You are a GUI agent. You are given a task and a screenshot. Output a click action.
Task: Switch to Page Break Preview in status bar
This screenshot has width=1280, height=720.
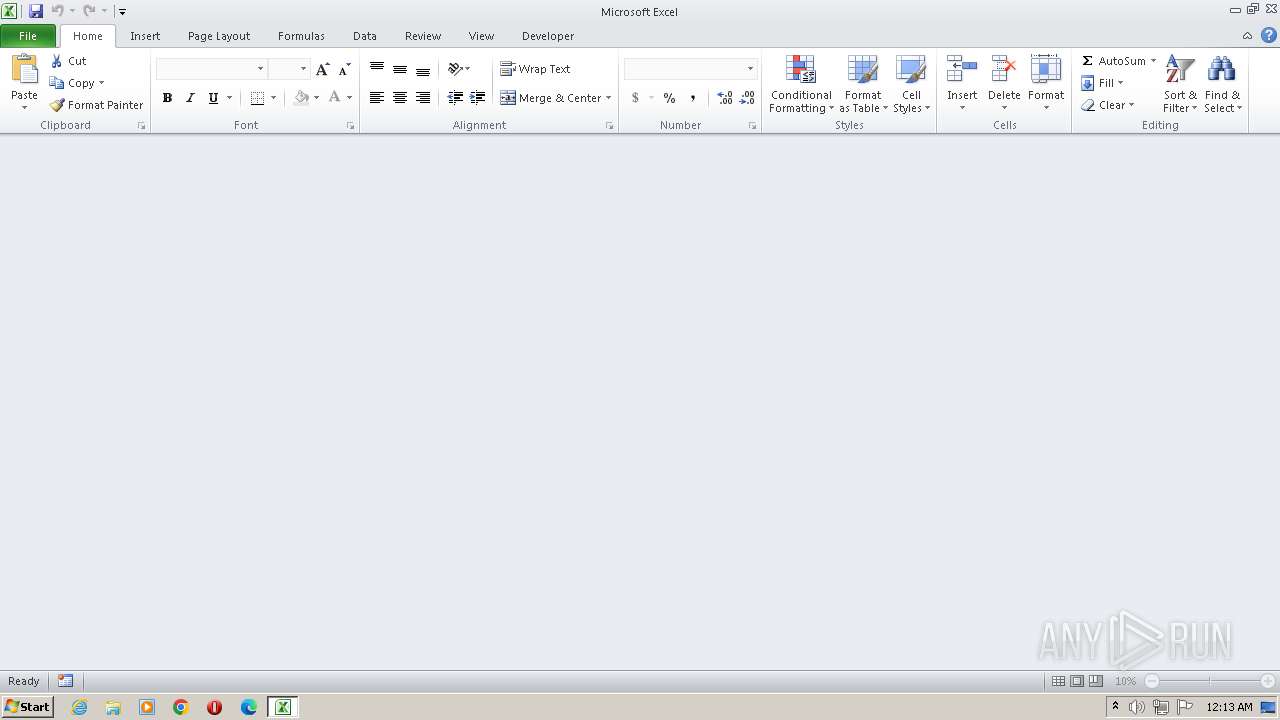(x=1096, y=681)
